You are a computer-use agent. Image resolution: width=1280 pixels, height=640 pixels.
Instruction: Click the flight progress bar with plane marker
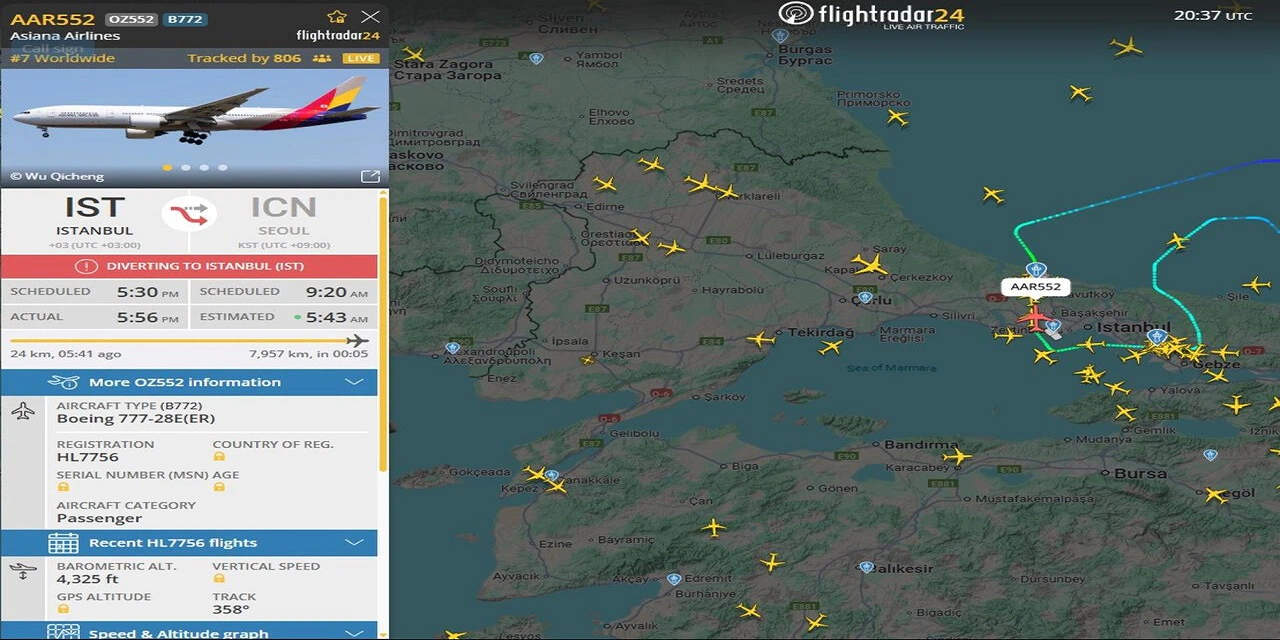tap(189, 341)
